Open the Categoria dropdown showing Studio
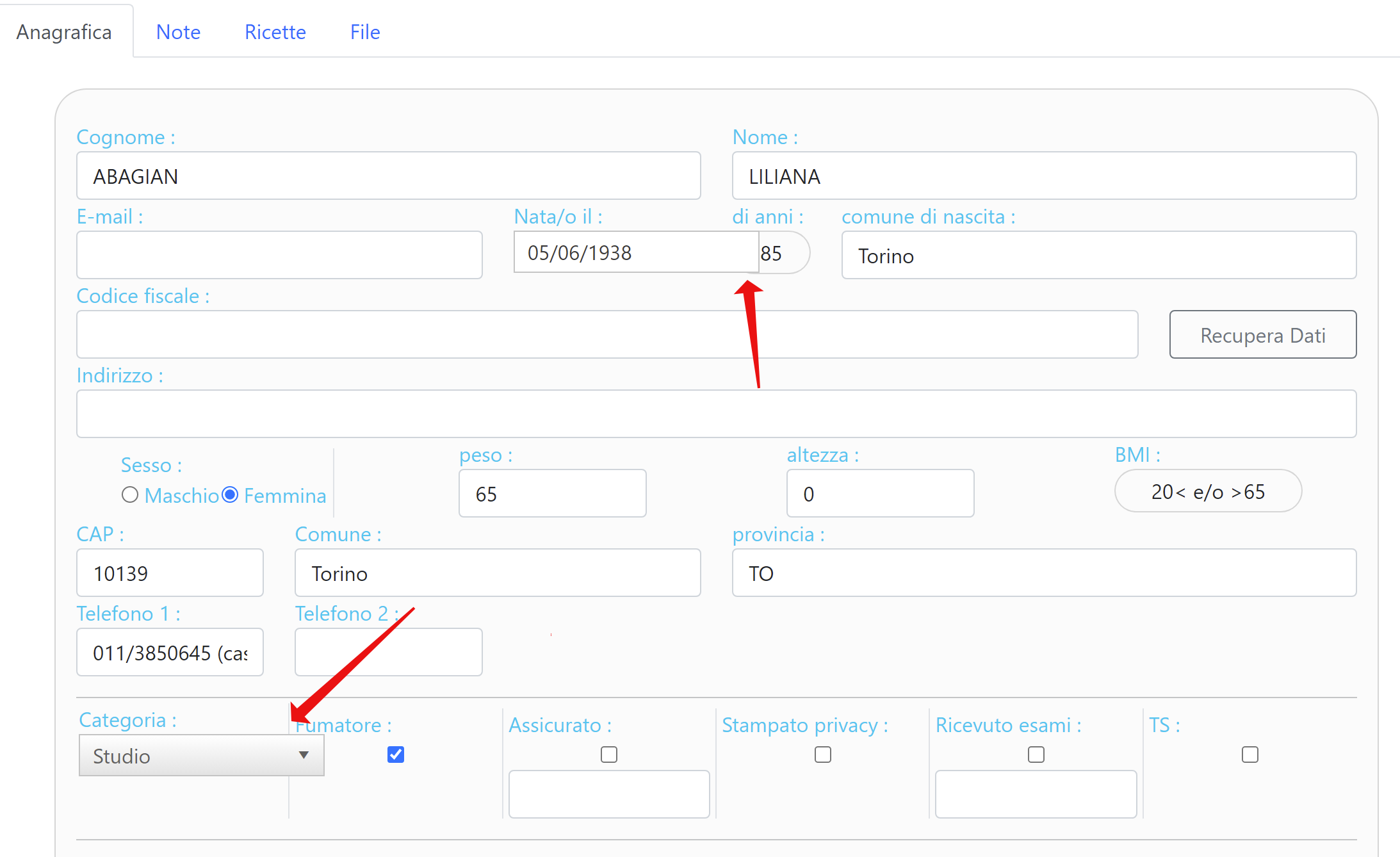 click(201, 756)
